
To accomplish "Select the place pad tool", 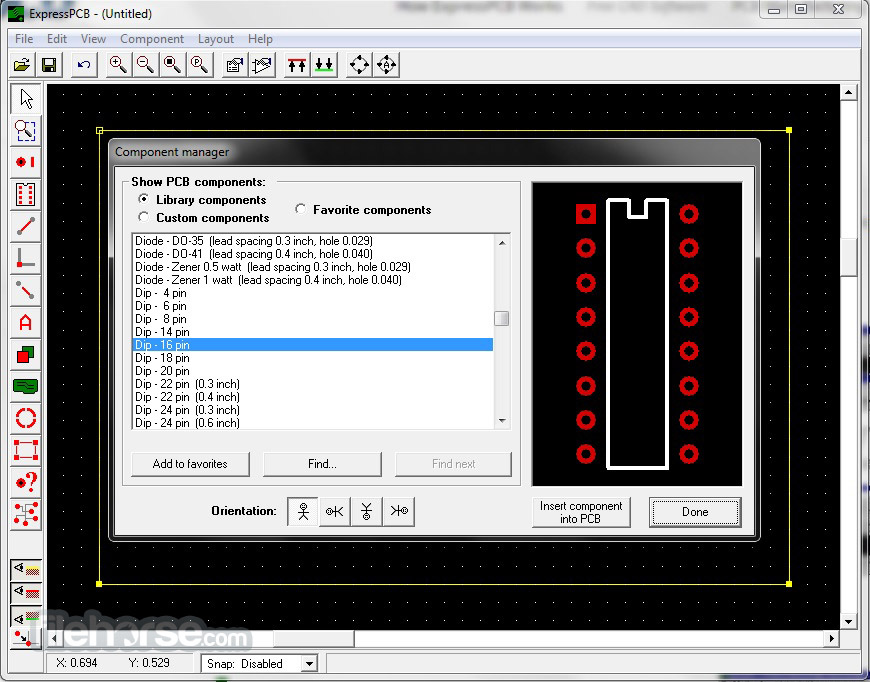I will 26,163.
